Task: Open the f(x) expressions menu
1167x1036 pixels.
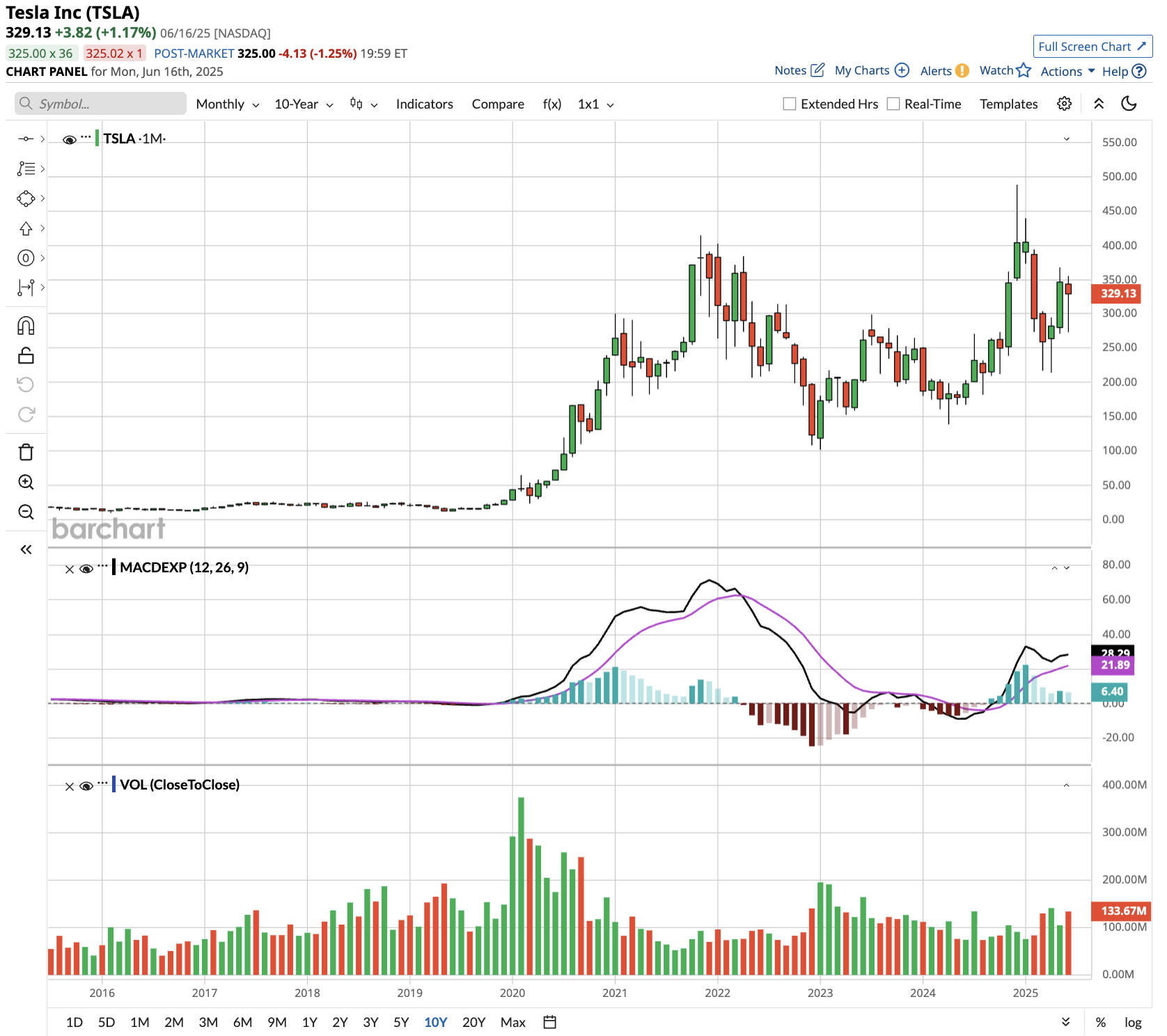Action: [552, 104]
